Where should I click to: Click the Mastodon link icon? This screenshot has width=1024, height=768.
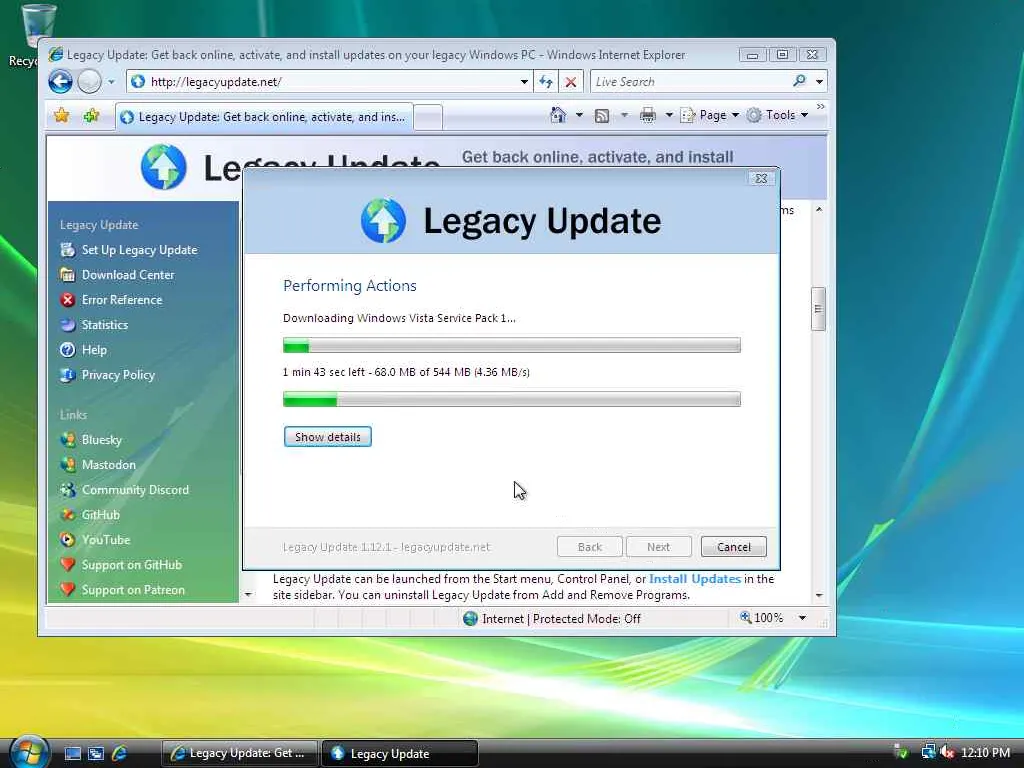(x=67, y=464)
